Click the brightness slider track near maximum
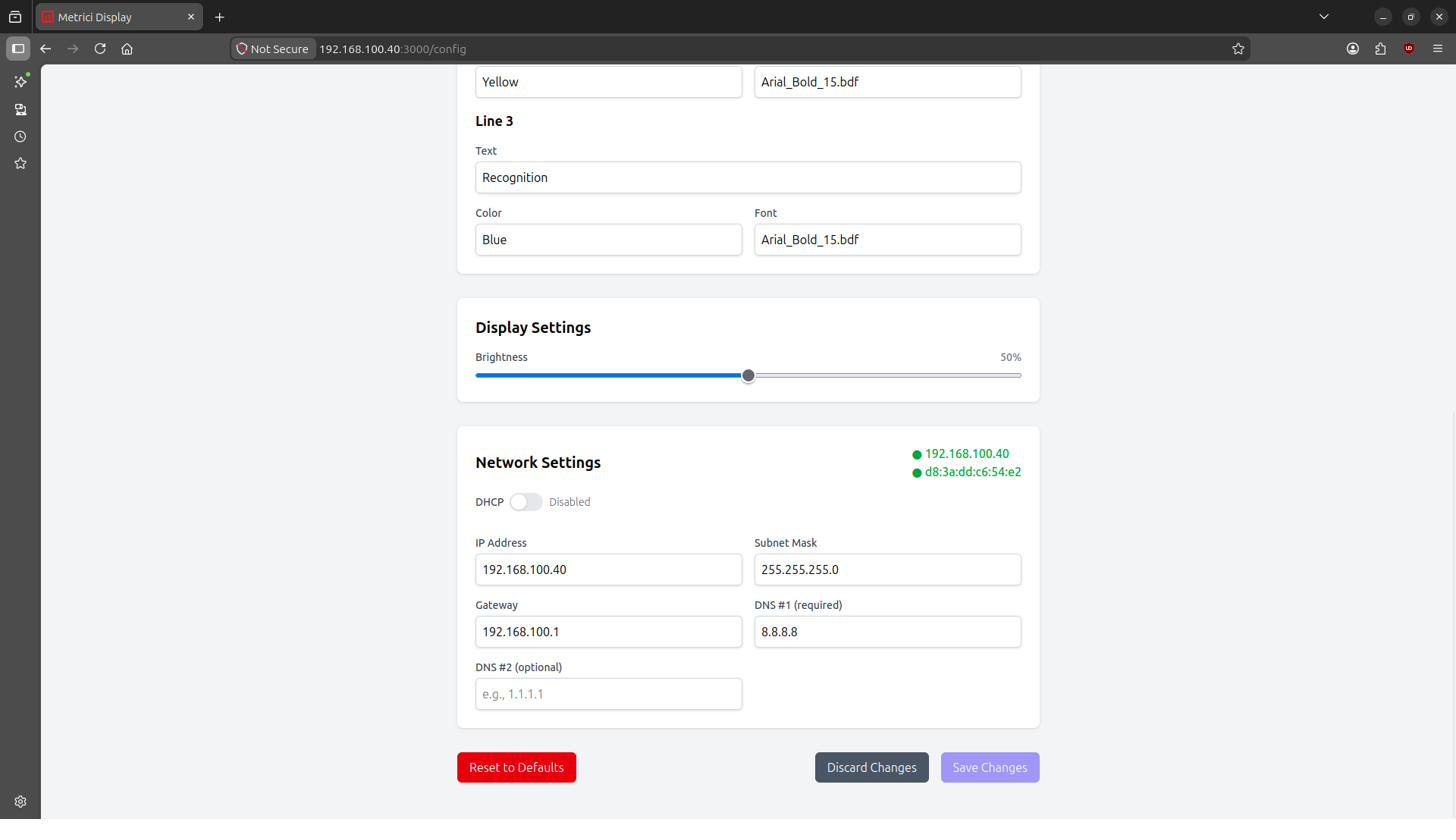 pos(1015,376)
